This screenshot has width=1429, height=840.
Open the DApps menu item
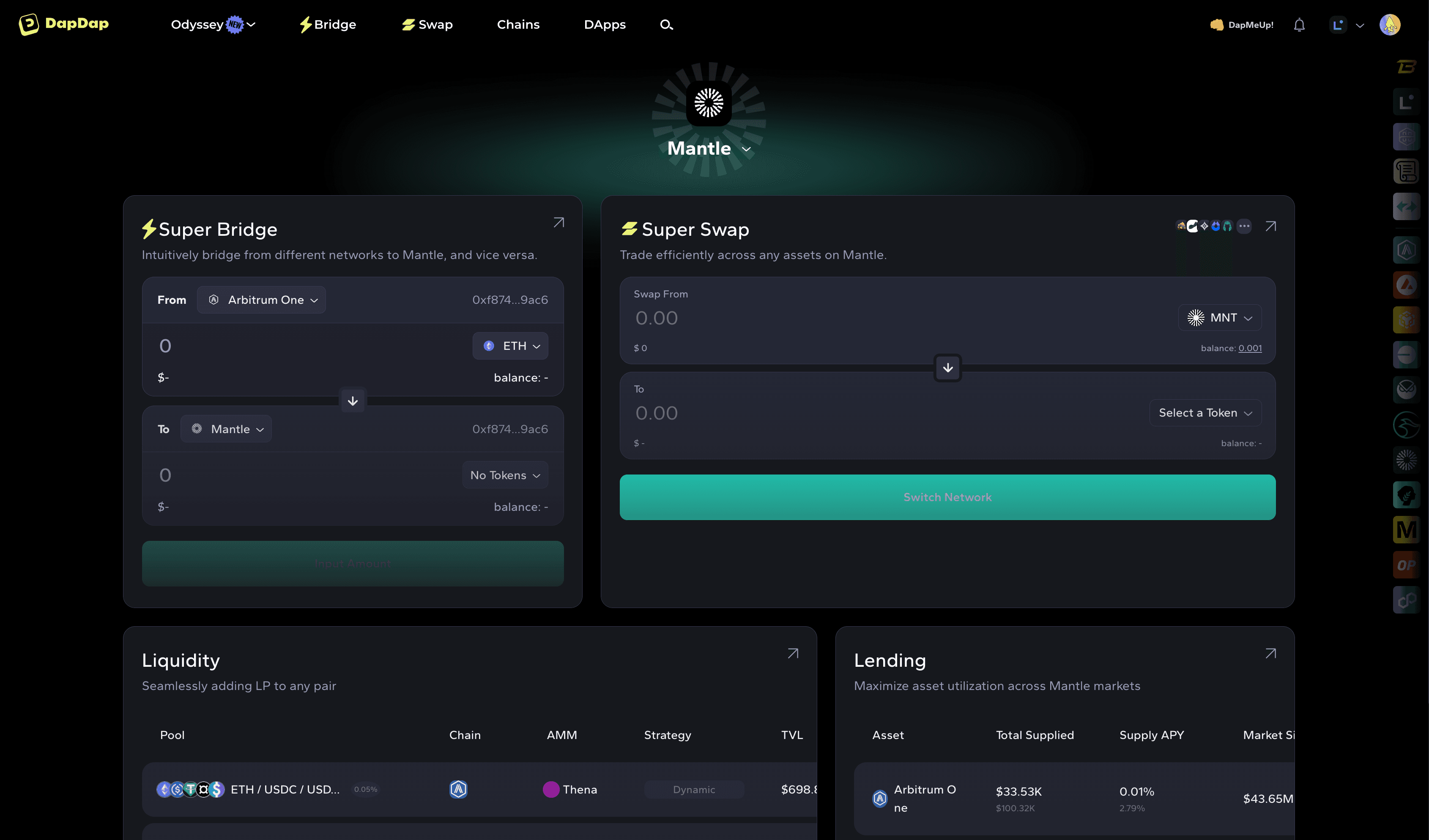pyautogui.click(x=605, y=24)
